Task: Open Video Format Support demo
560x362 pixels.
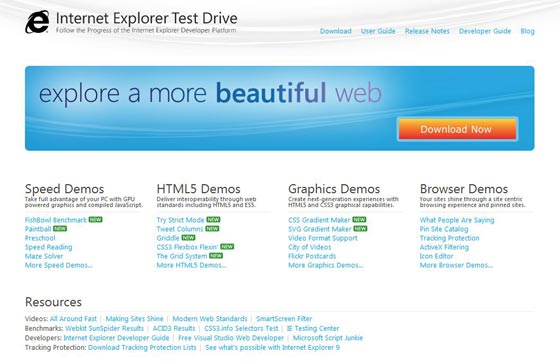Action: [x=323, y=238]
